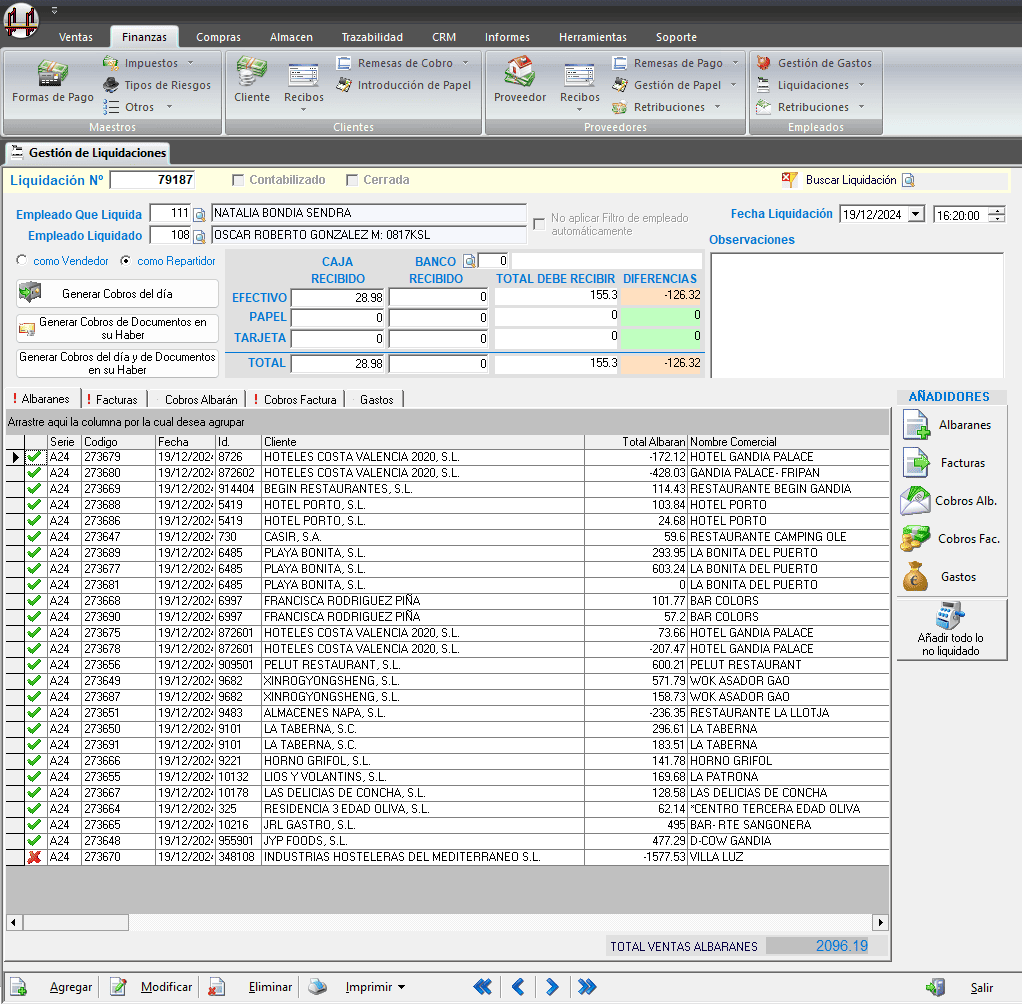Image resolution: width=1022 pixels, height=1005 pixels.
Task: Open Gestión de Gastos
Action: coord(814,63)
